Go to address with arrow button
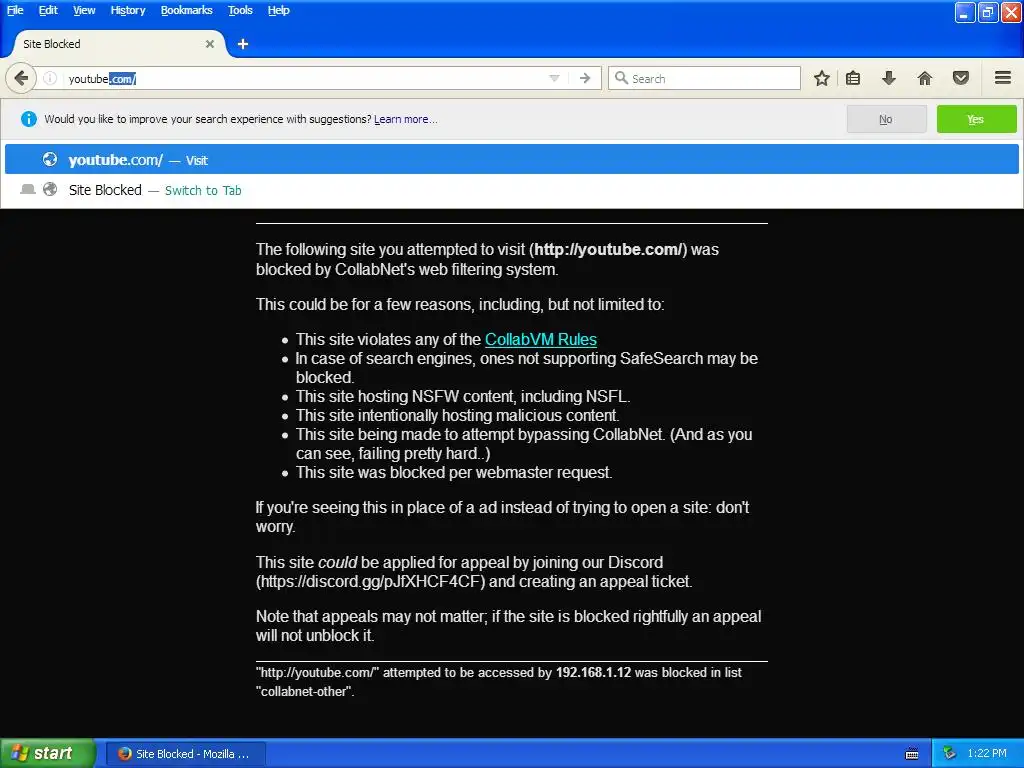This screenshot has height=768, width=1024. [x=585, y=78]
